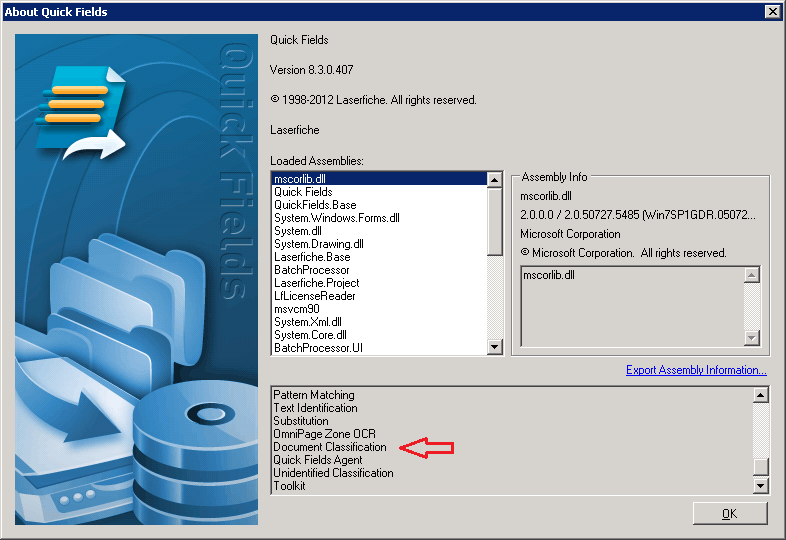This screenshot has height=540, width=786.
Task: Select System.Windows.Forms.dll in the list
Action: [x=379, y=218]
